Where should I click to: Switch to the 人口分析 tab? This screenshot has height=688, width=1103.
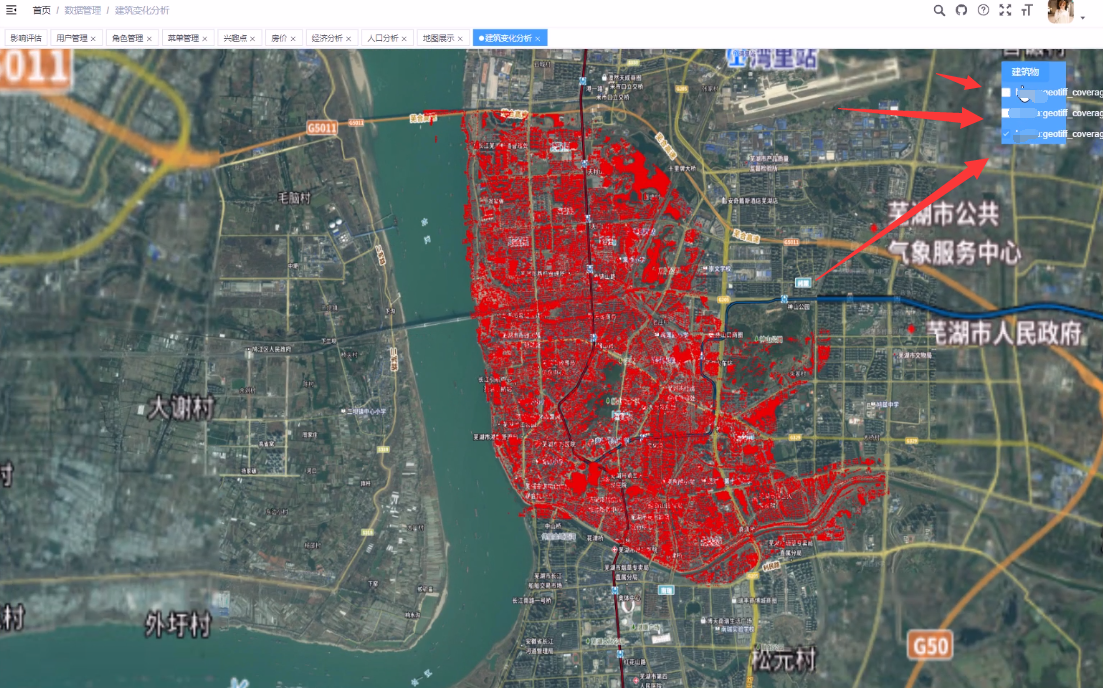pos(382,38)
